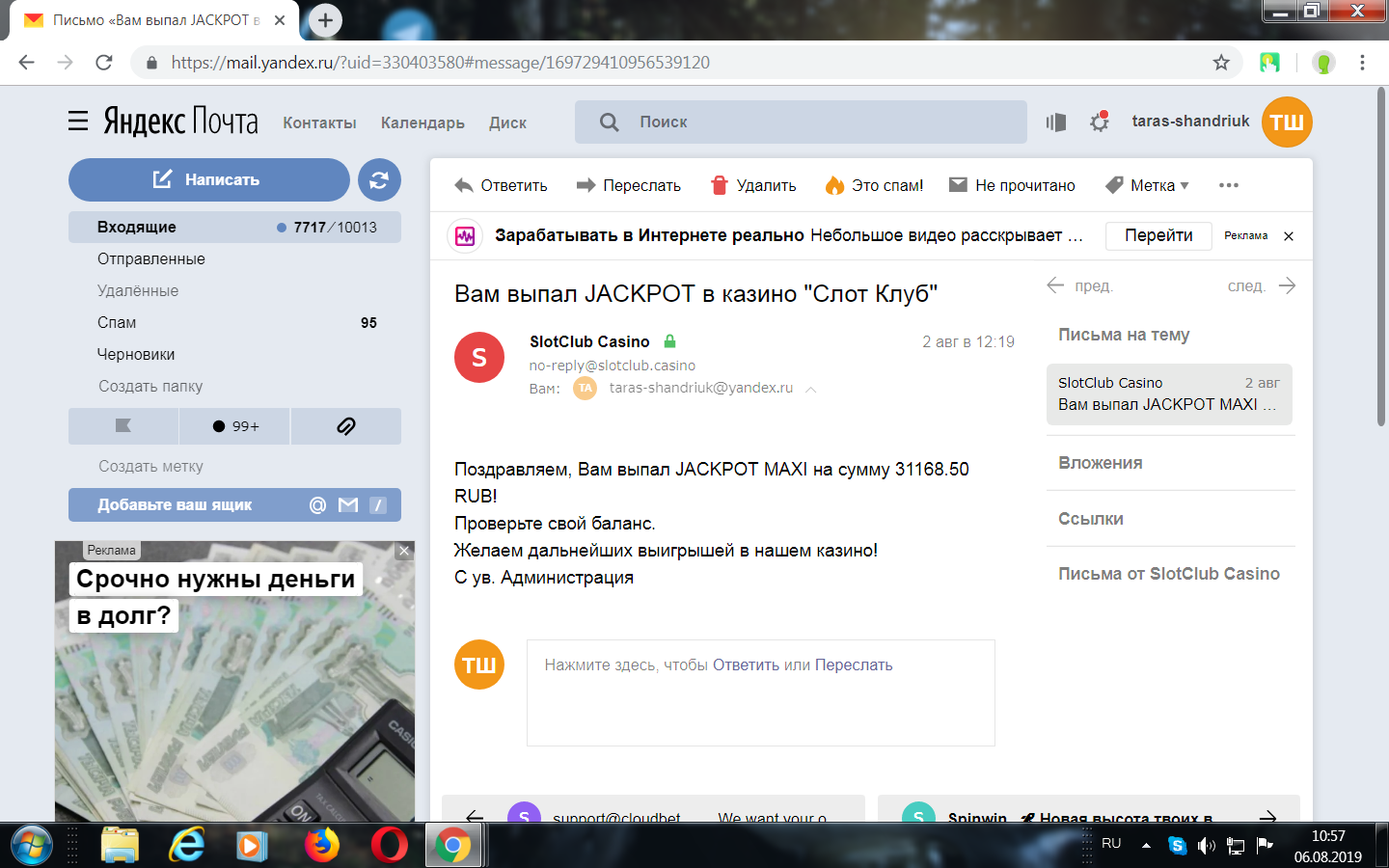Open the three-dots more actions menu
This screenshot has width=1389, height=868.
point(1228,185)
